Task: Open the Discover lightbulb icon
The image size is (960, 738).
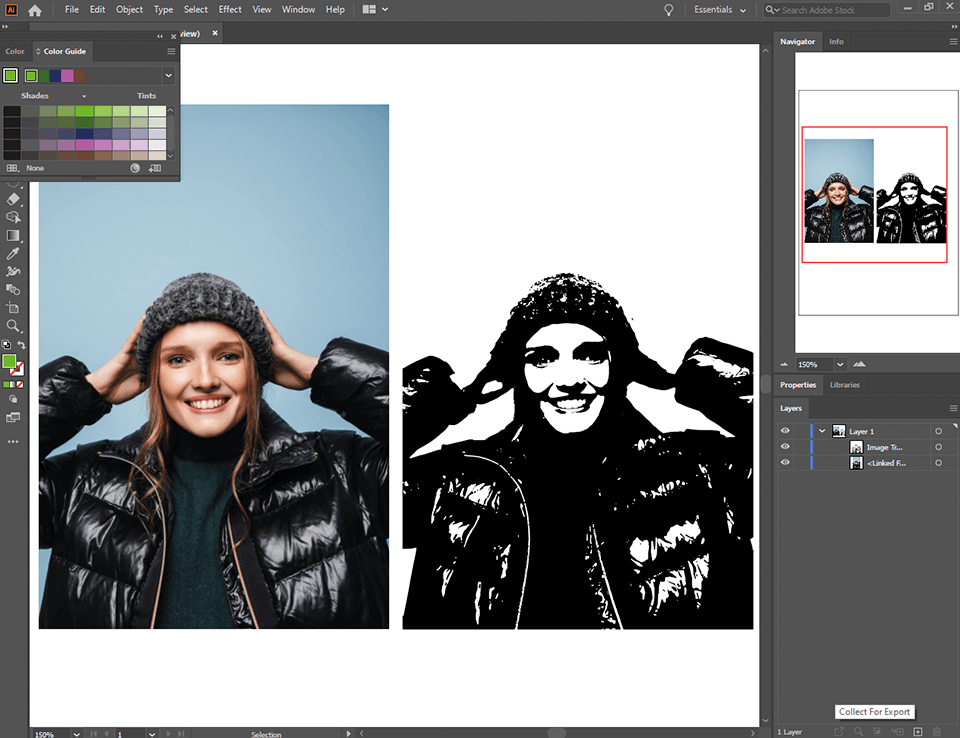Action: [x=669, y=10]
